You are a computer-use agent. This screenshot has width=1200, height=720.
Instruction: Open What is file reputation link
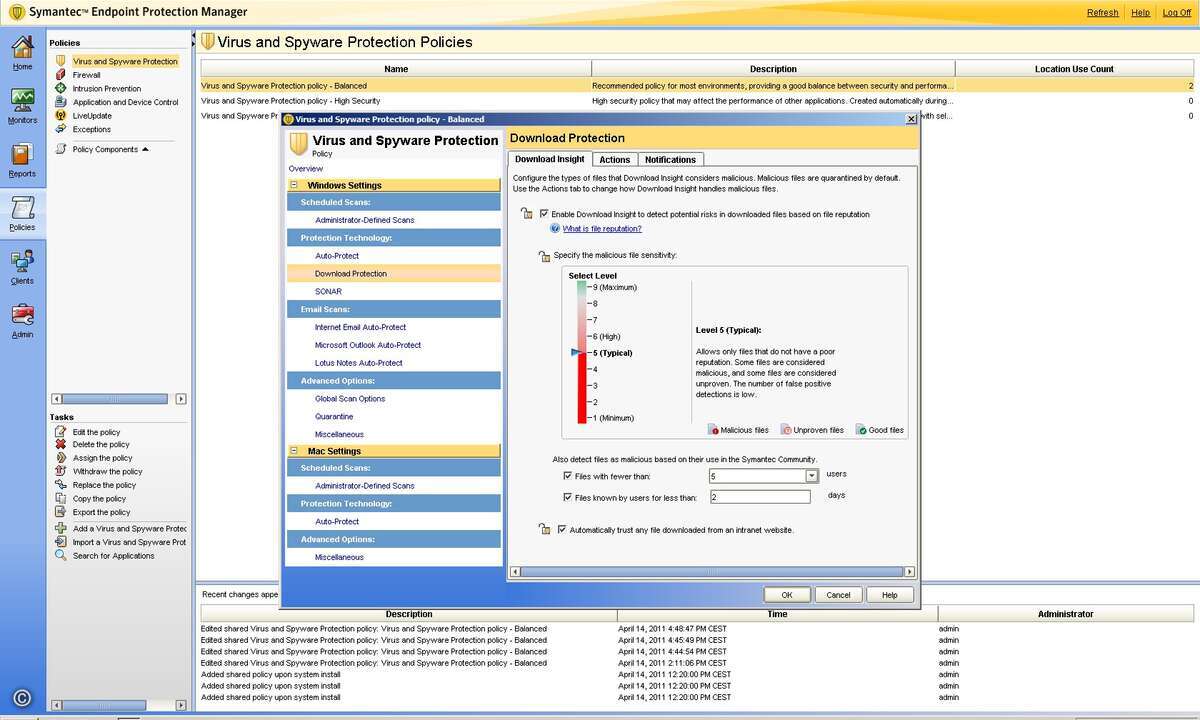click(602, 229)
